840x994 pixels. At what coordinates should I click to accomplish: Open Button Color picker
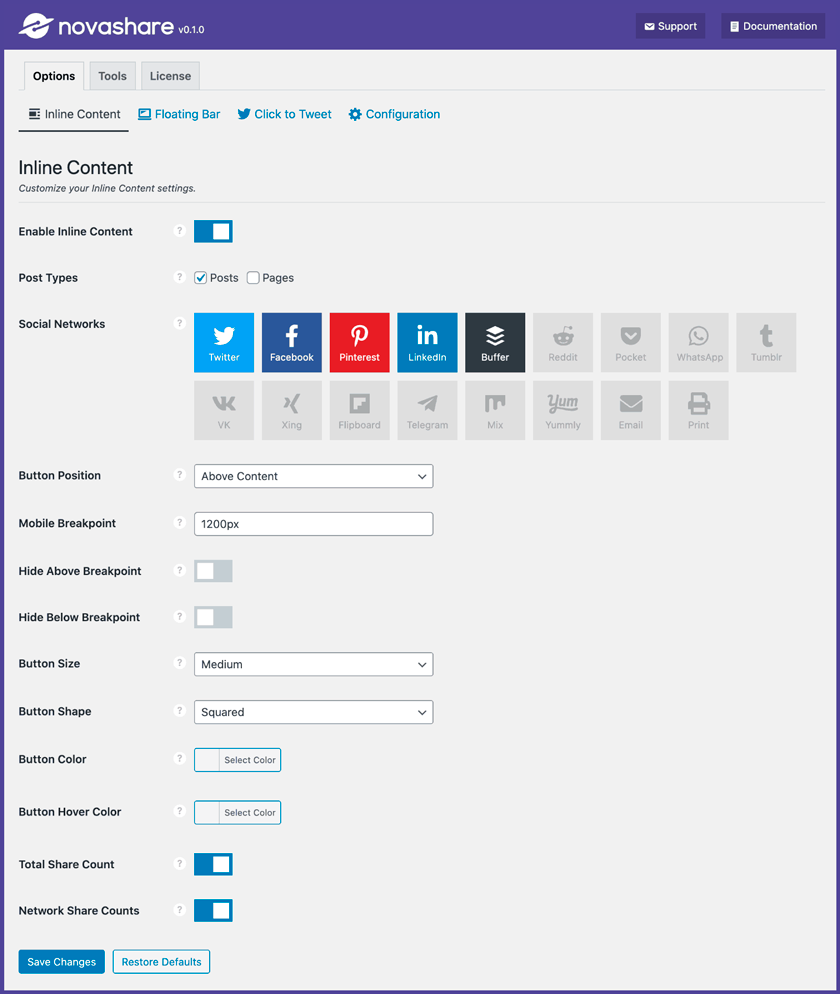[x=237, y=760]
